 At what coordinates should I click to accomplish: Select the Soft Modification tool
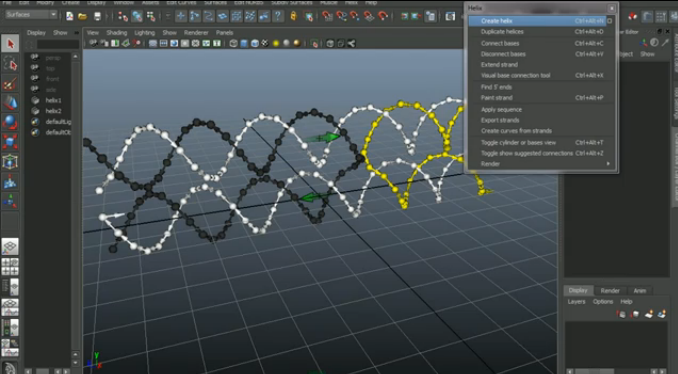point(10,182)
